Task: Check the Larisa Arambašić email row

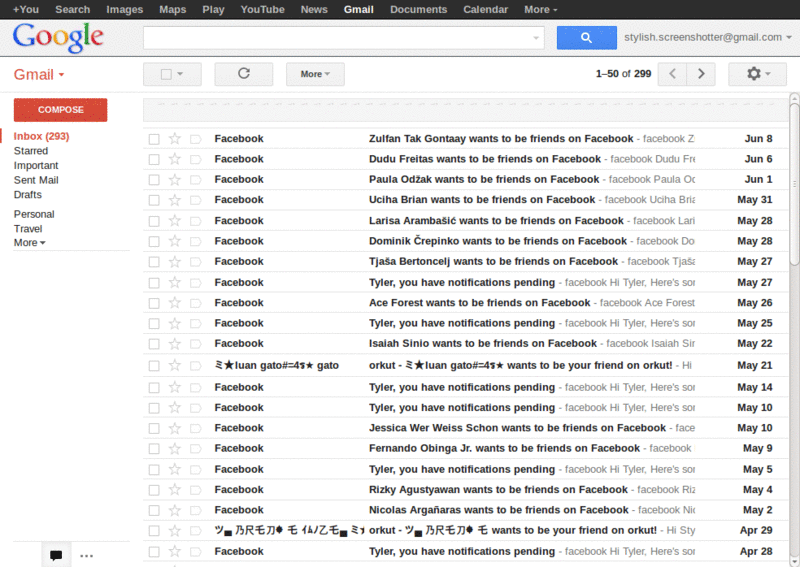Action: tap(154, 221)
